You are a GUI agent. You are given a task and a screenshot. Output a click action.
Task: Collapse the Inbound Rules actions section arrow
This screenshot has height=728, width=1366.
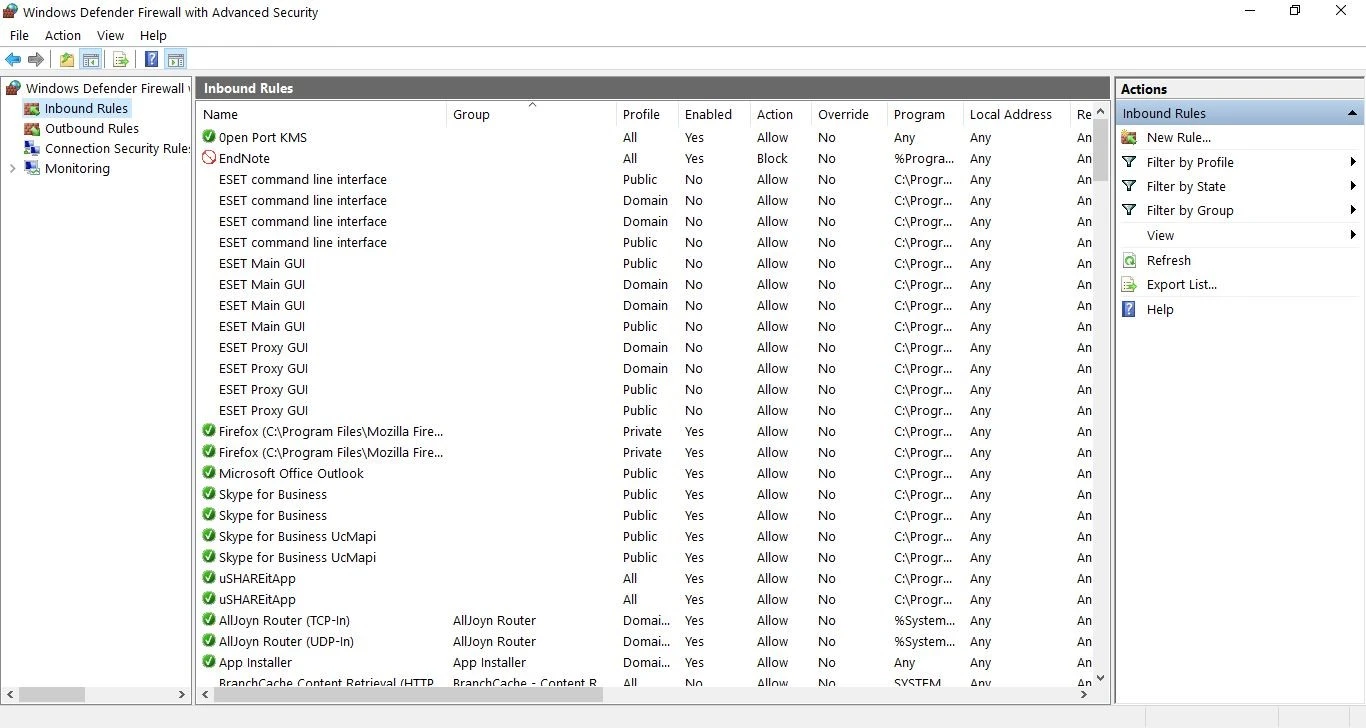pos(1352,113)
